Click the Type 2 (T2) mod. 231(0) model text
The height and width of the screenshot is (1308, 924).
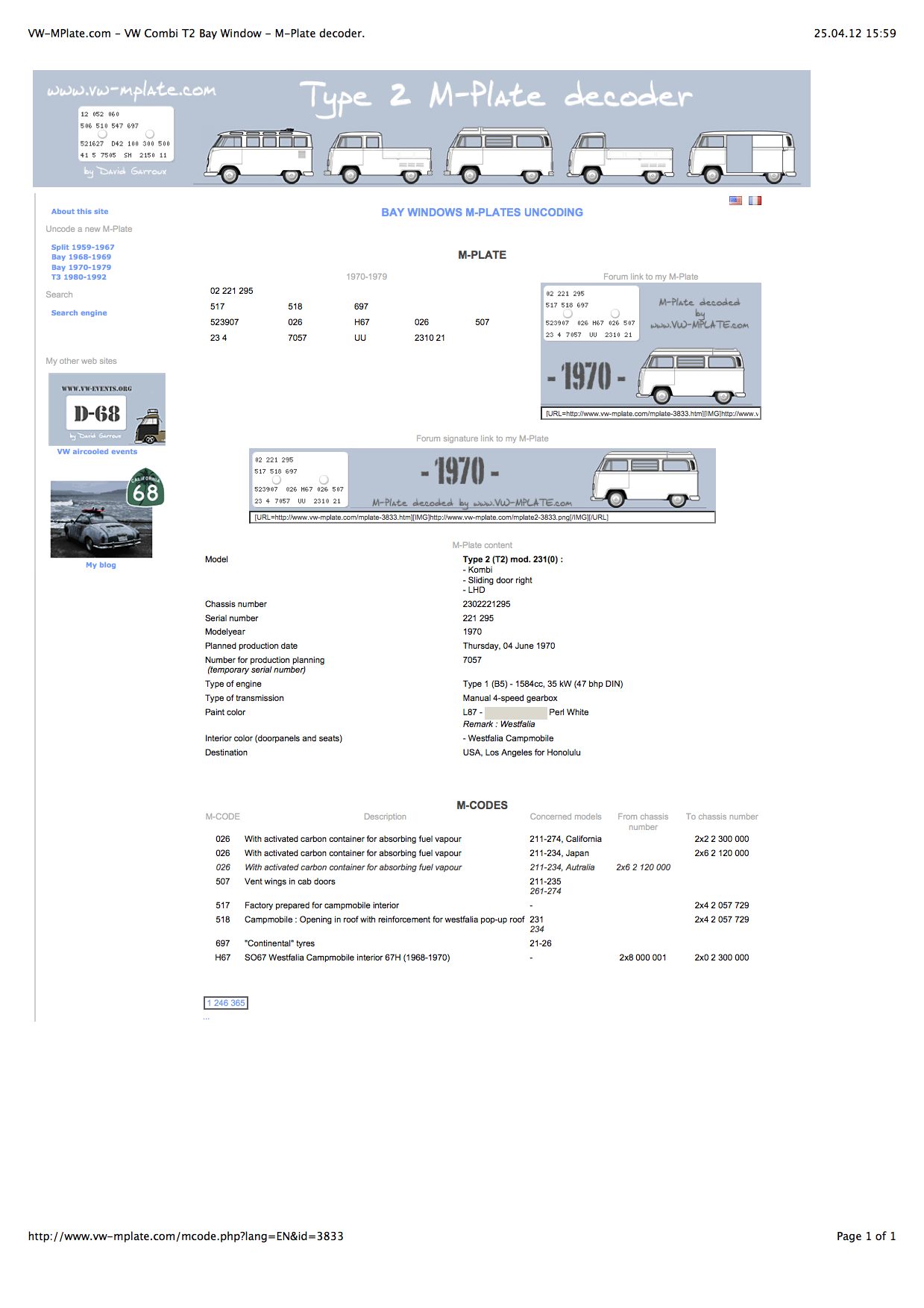513,560
